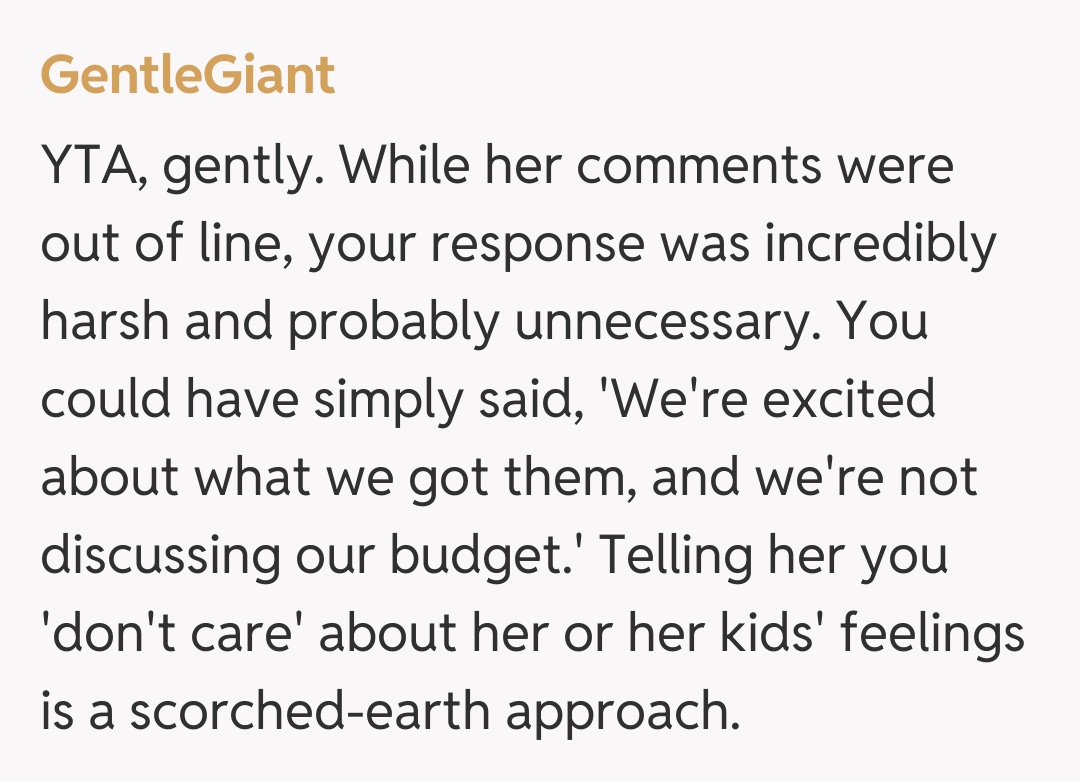Open the GentleGiant user profile link
The image size is (1080, 782).
[188, 75]
